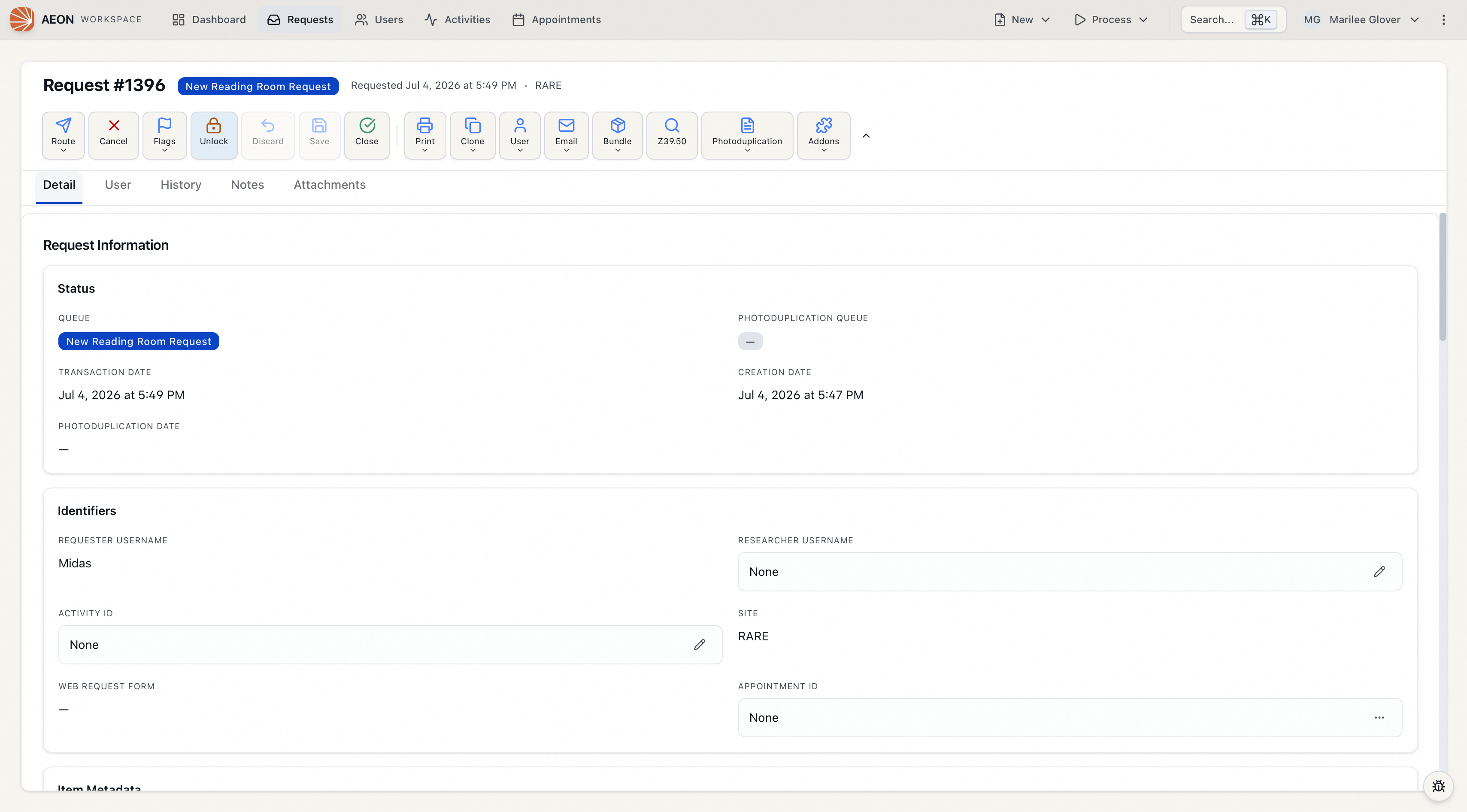
Task: Click the Clone copy icon
Action: pyautogui.click(x=473, y=125)
